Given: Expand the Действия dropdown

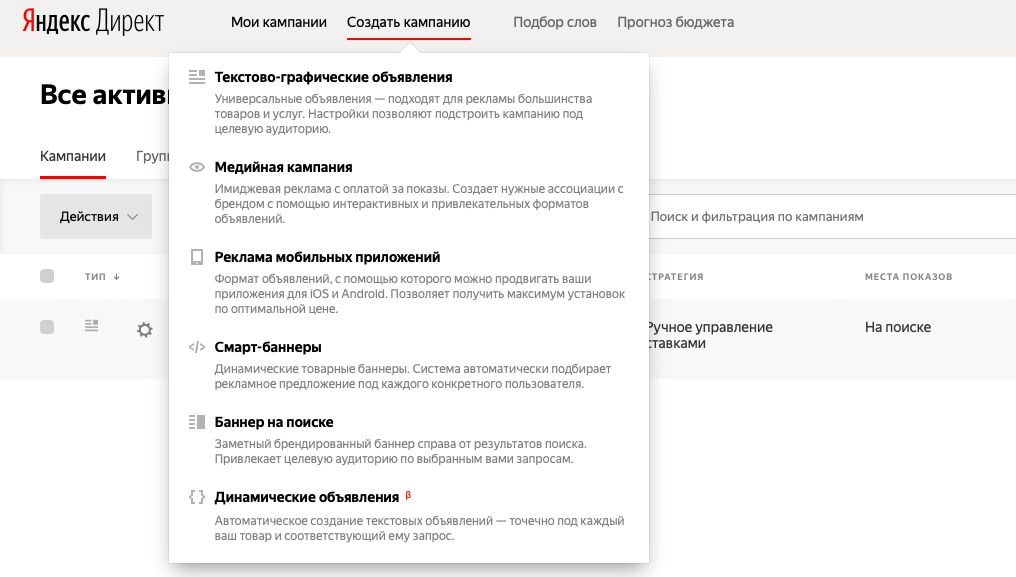Looking at the screenshot, I should 96,217.
